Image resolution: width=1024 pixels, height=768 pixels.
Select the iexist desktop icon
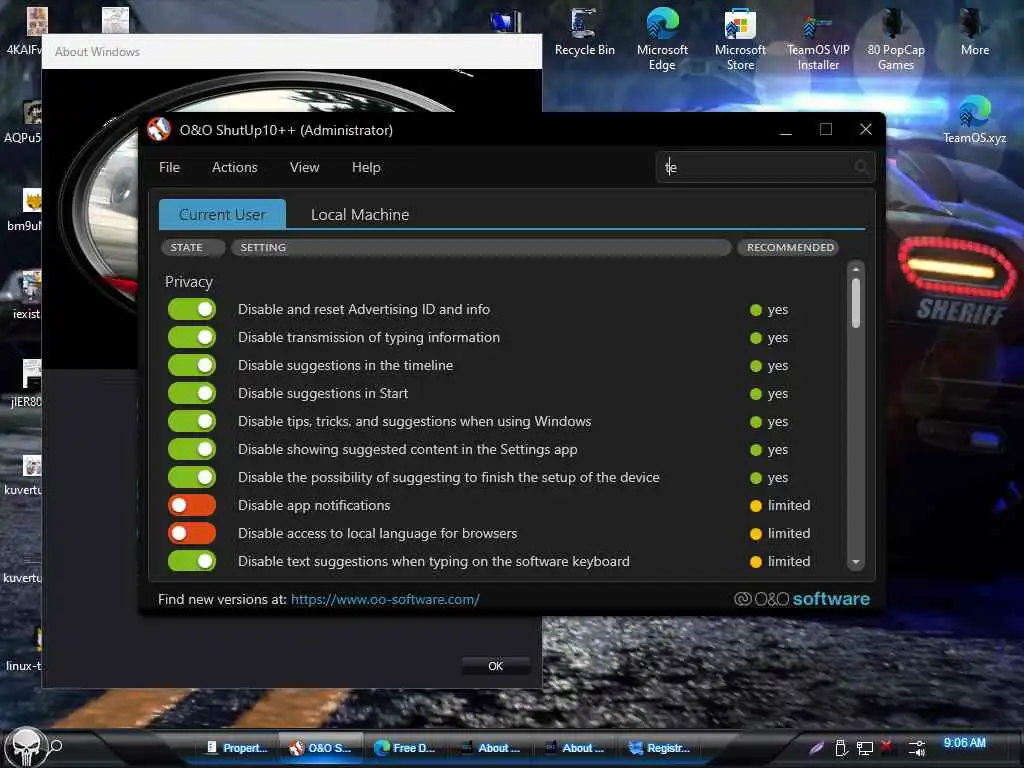point(26,295)
